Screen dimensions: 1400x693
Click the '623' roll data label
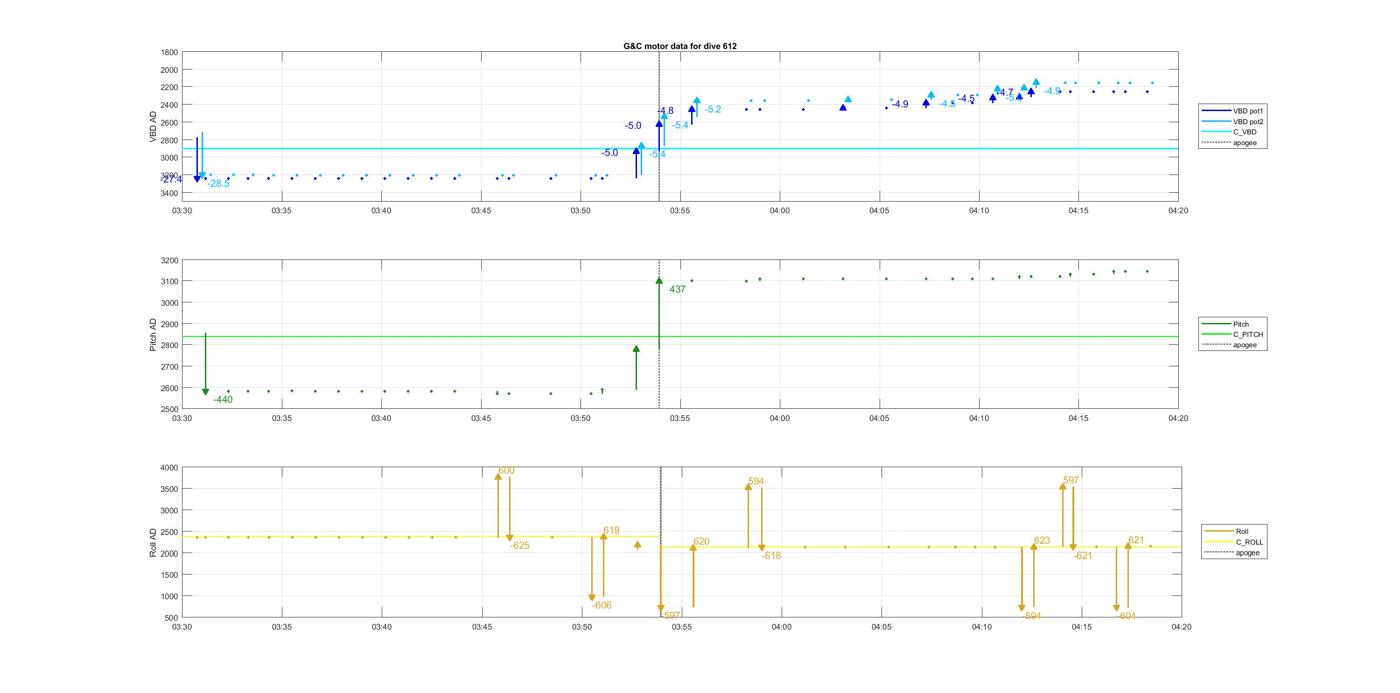tap(1042, 541)
